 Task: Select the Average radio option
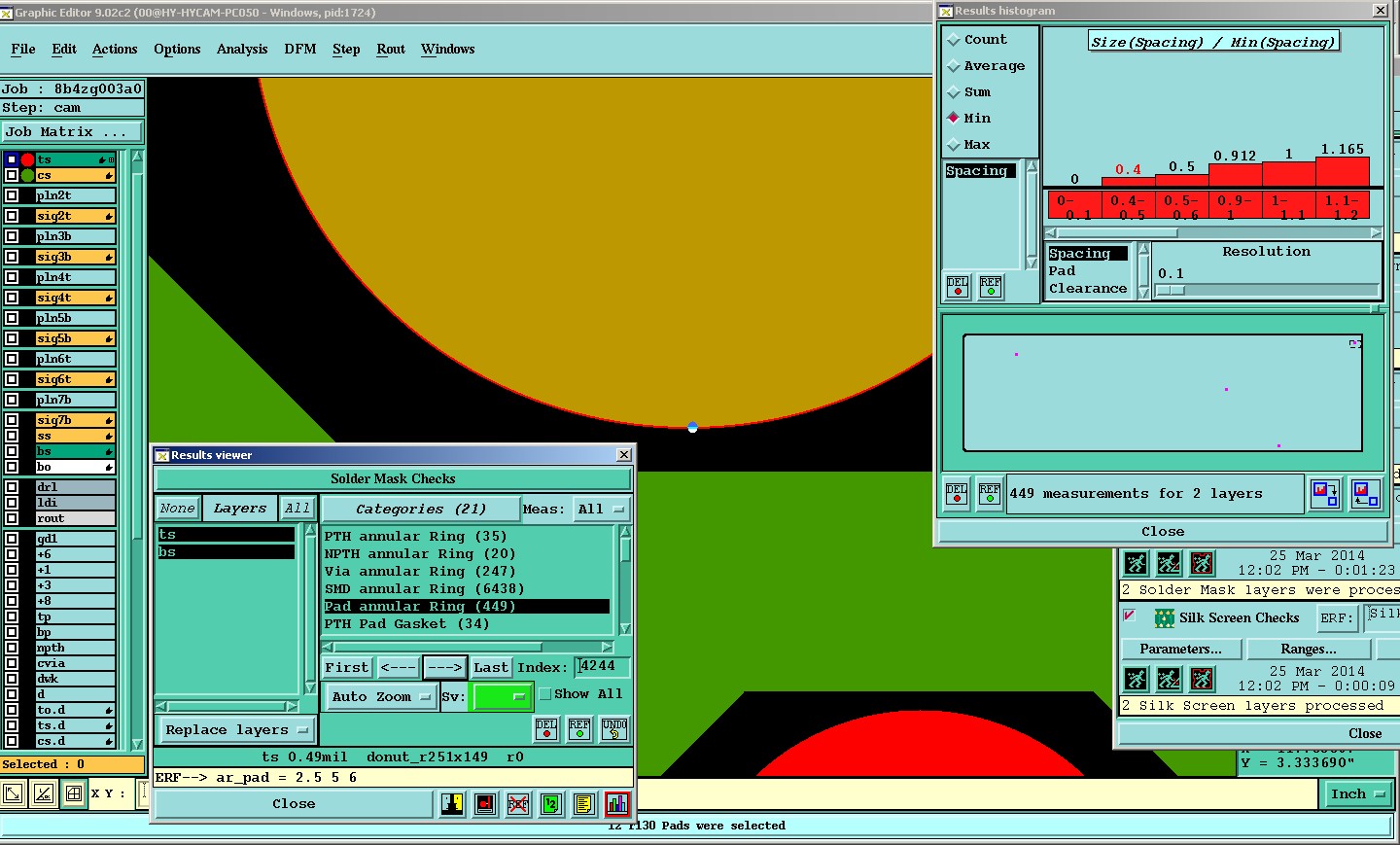954,66
